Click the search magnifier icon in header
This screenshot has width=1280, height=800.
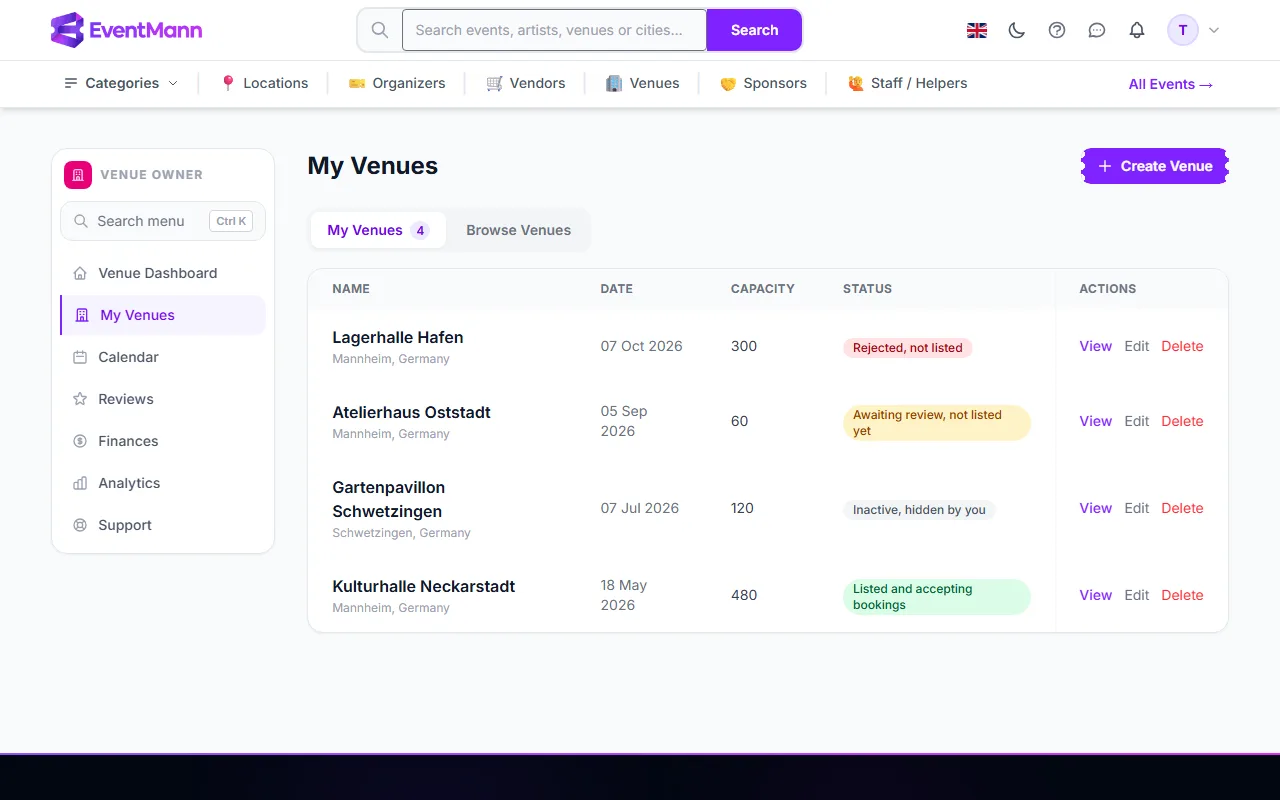point(380,30)
